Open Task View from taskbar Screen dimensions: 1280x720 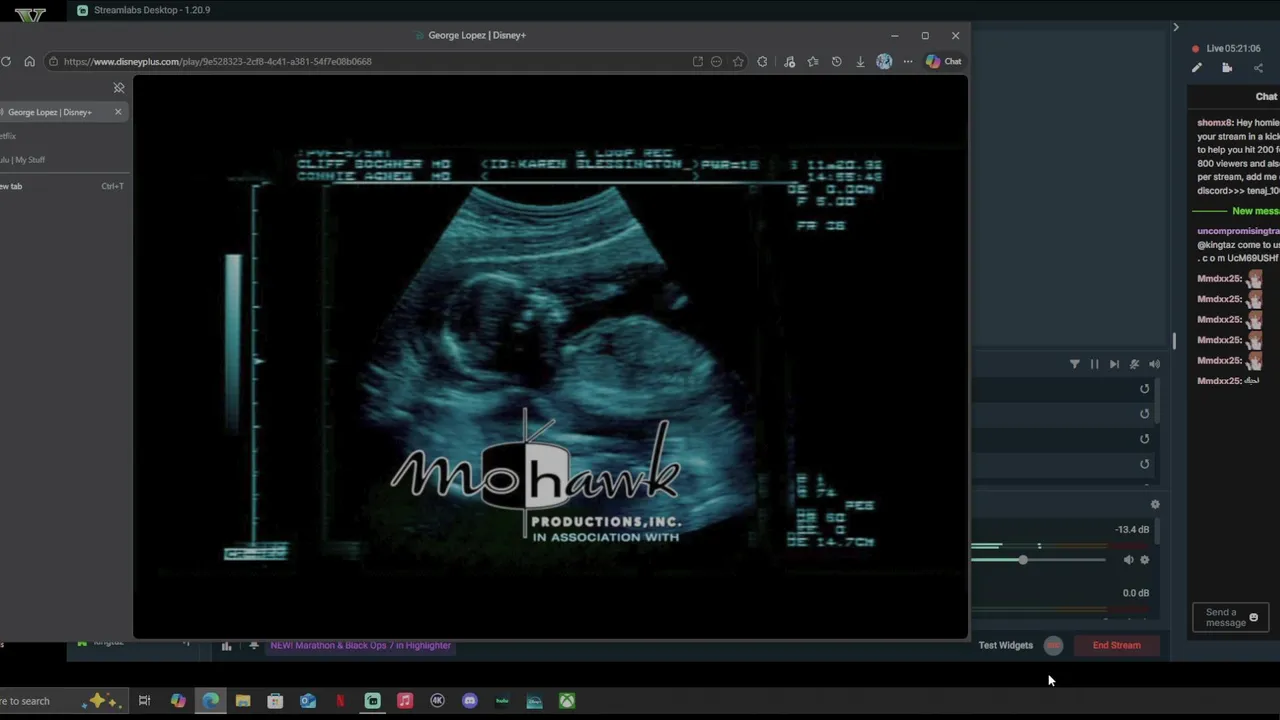(x=145, y=701)
